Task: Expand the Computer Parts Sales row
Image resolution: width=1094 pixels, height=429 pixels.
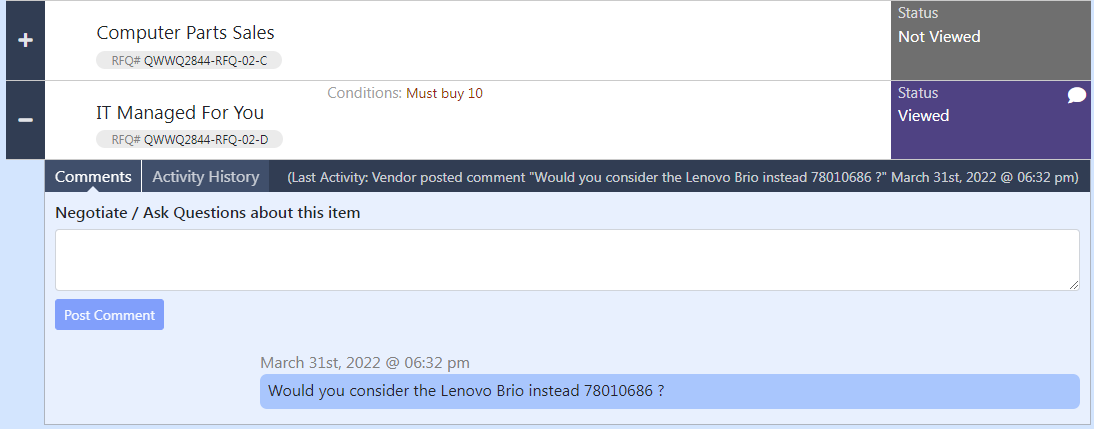Action: (25, 41)
